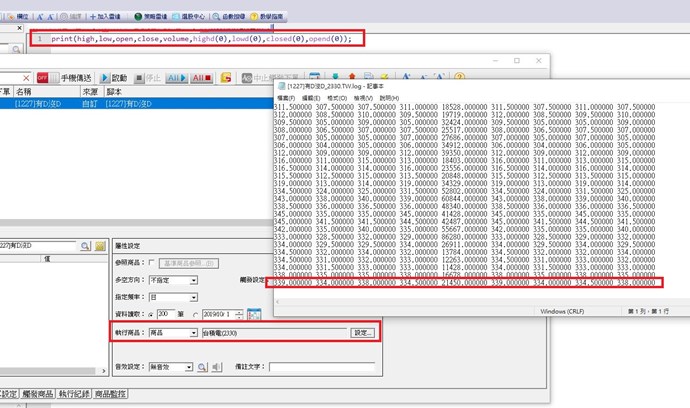This screenshot has width=690, height=408.
Task: Open the 執行商品 type dropdown
Action: click(193, 333)
